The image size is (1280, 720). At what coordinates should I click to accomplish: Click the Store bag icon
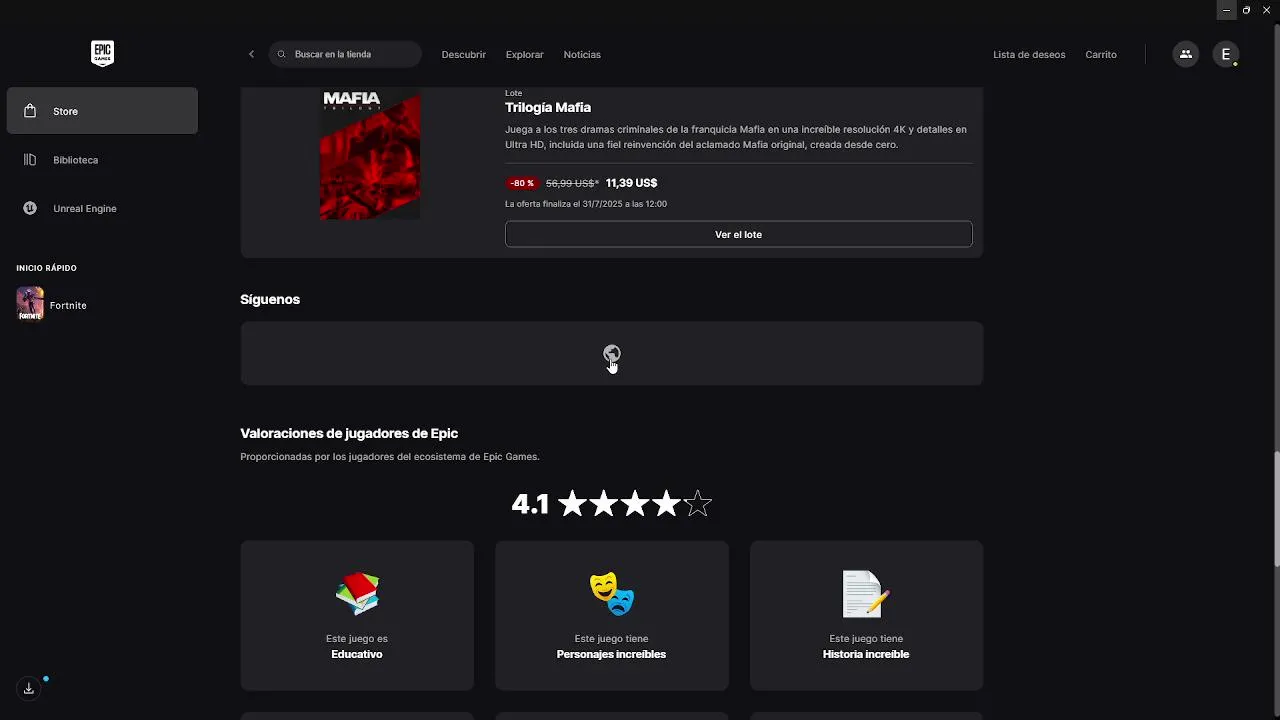(x=30, y=111)
